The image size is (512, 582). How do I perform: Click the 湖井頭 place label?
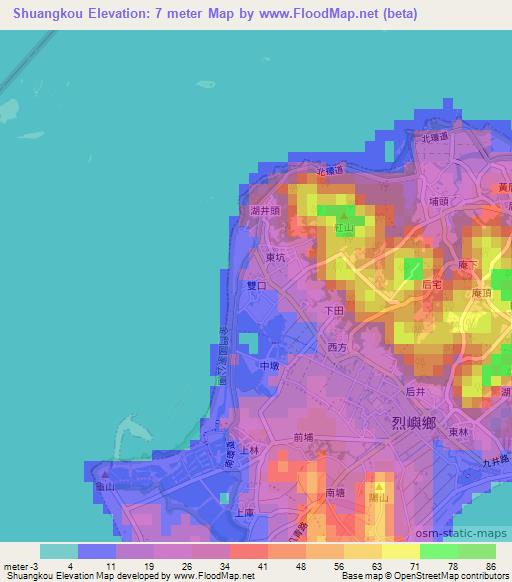(x=265, y=211)
